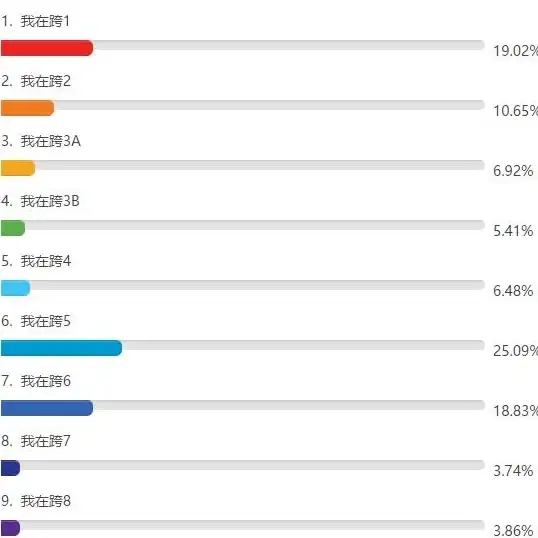Click the 3.74% percentage value

pos(513,471)
